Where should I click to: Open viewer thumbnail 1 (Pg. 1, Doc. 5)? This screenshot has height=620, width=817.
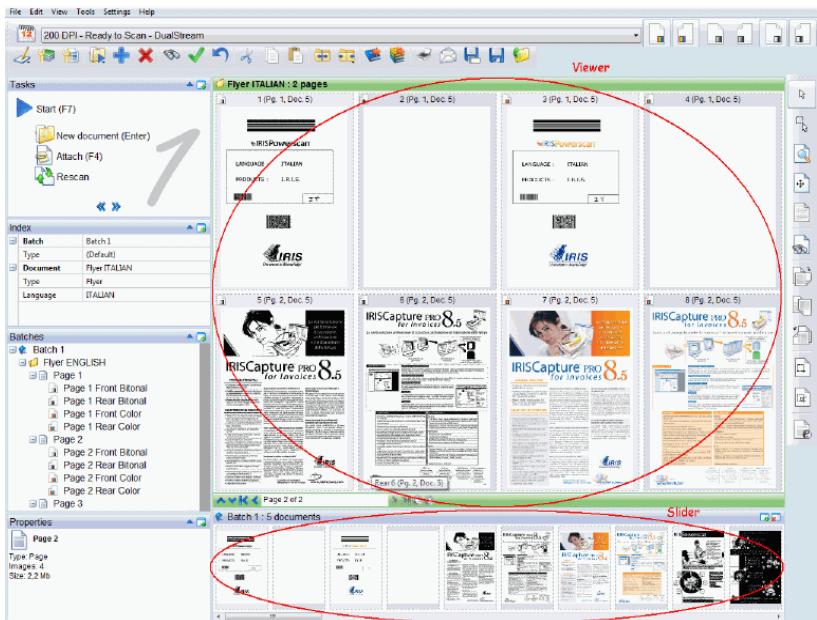[x=284, y=191]
